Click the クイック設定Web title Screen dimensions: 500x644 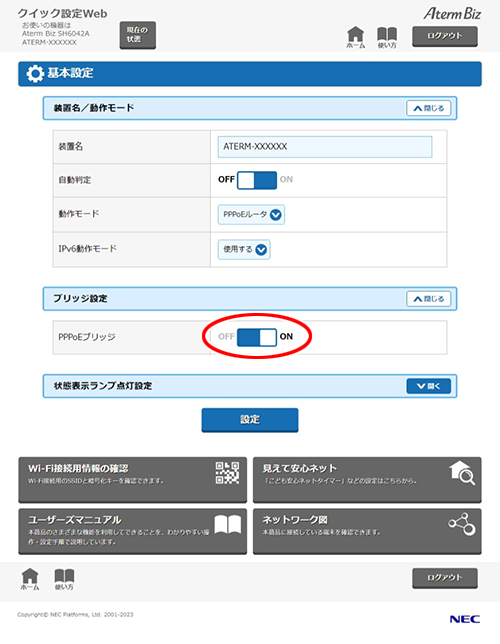(62, 14)
